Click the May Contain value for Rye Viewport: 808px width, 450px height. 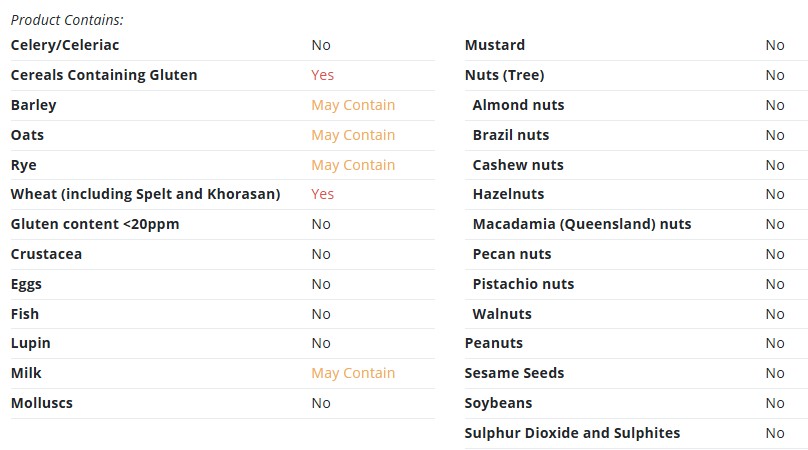click(353, 165)
